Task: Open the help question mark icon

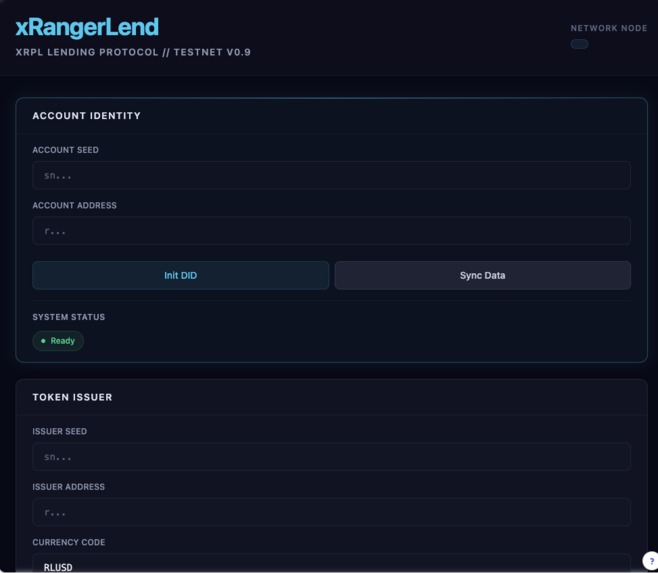Action: pos(651,561)
